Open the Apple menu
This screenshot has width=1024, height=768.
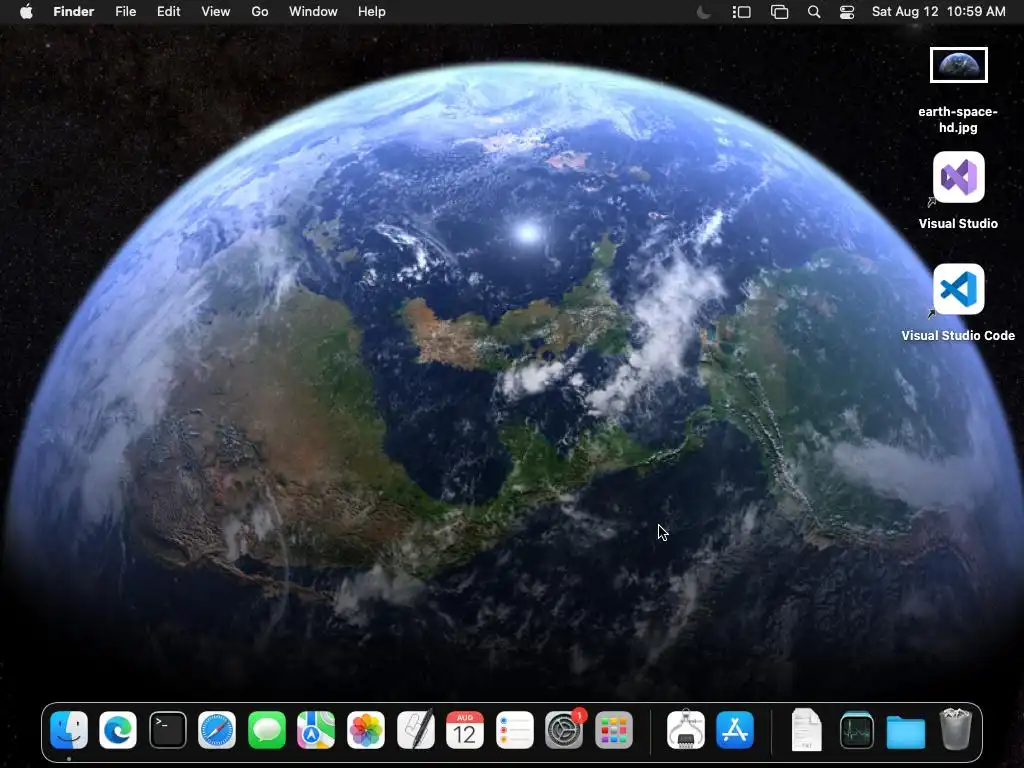coord(26,12)
